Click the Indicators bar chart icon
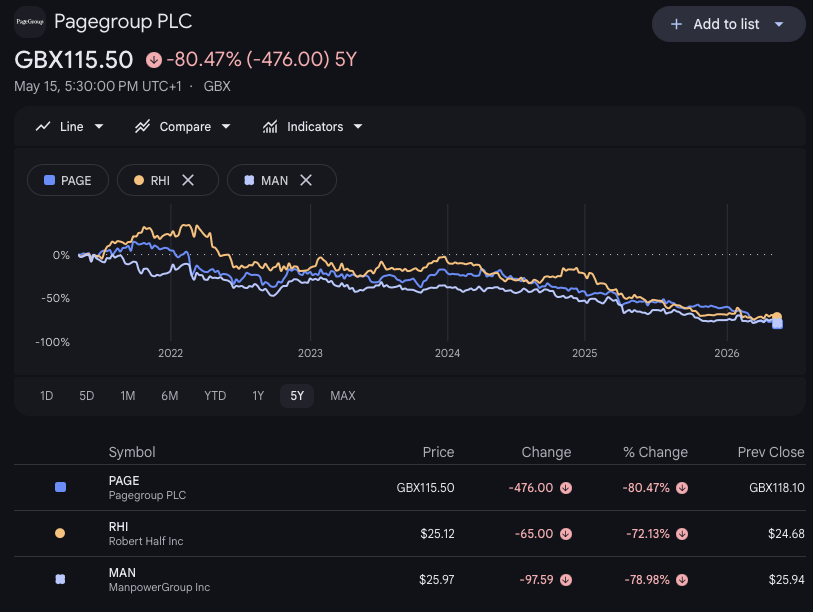Screen dimensions: 813x612 click(x=270, y=127)
